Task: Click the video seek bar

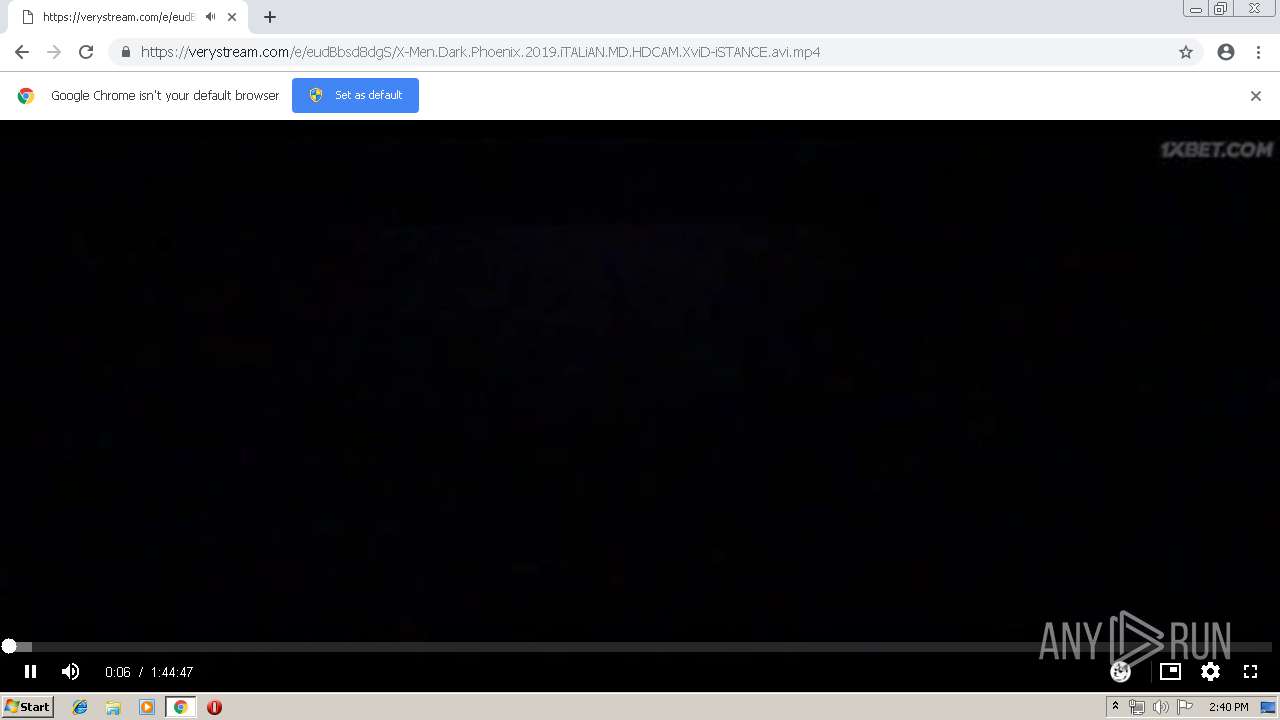Action: point(640,647)
